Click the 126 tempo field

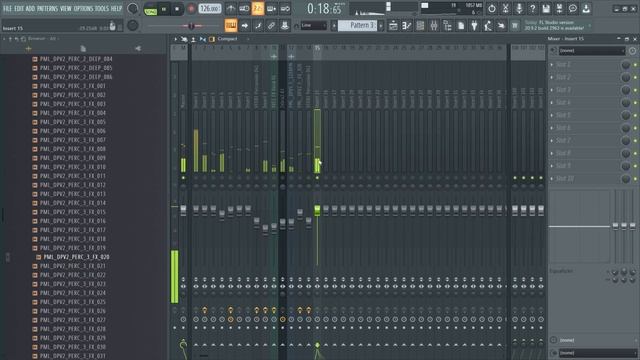210,9
